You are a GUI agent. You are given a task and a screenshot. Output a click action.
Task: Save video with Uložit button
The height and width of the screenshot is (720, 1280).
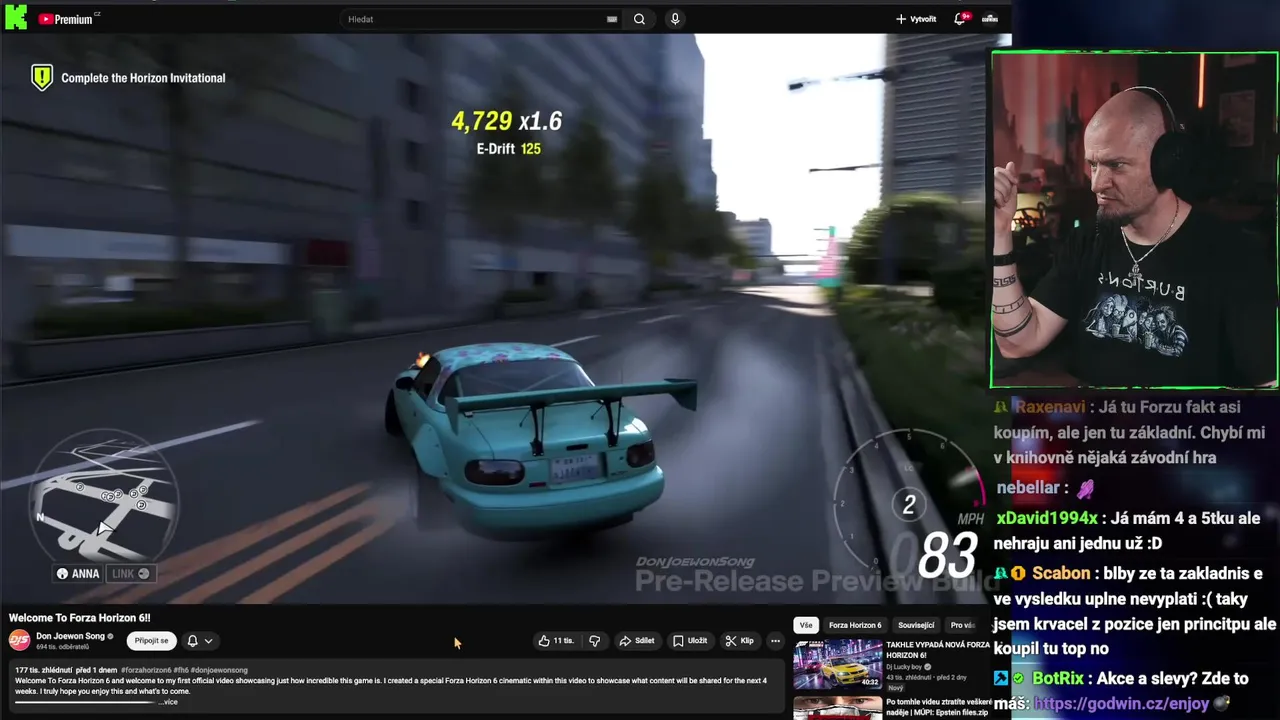coord(690,641)
